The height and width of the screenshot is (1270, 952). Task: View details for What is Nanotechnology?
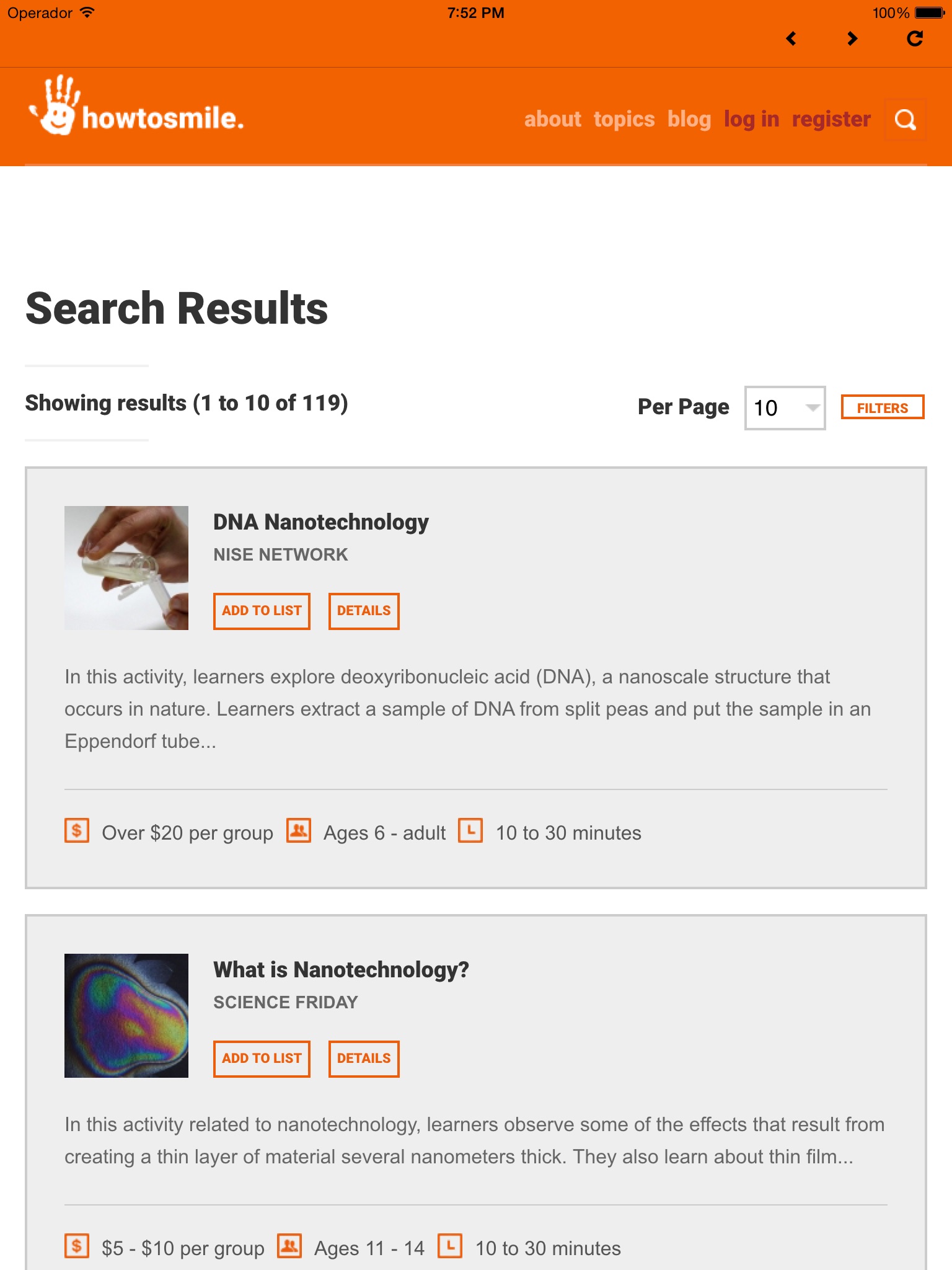[x=364, y=1059]
